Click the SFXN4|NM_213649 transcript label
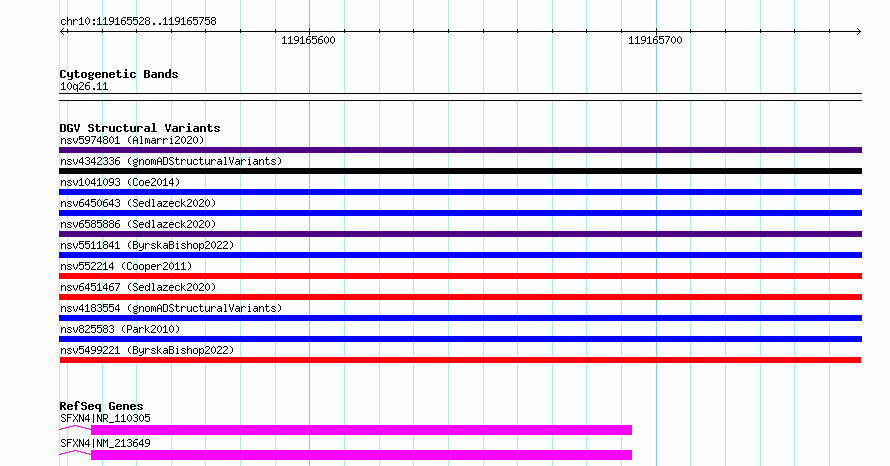The height and width of the screenshot is (466, 890). pyautogui.click(x=106, y=443)
